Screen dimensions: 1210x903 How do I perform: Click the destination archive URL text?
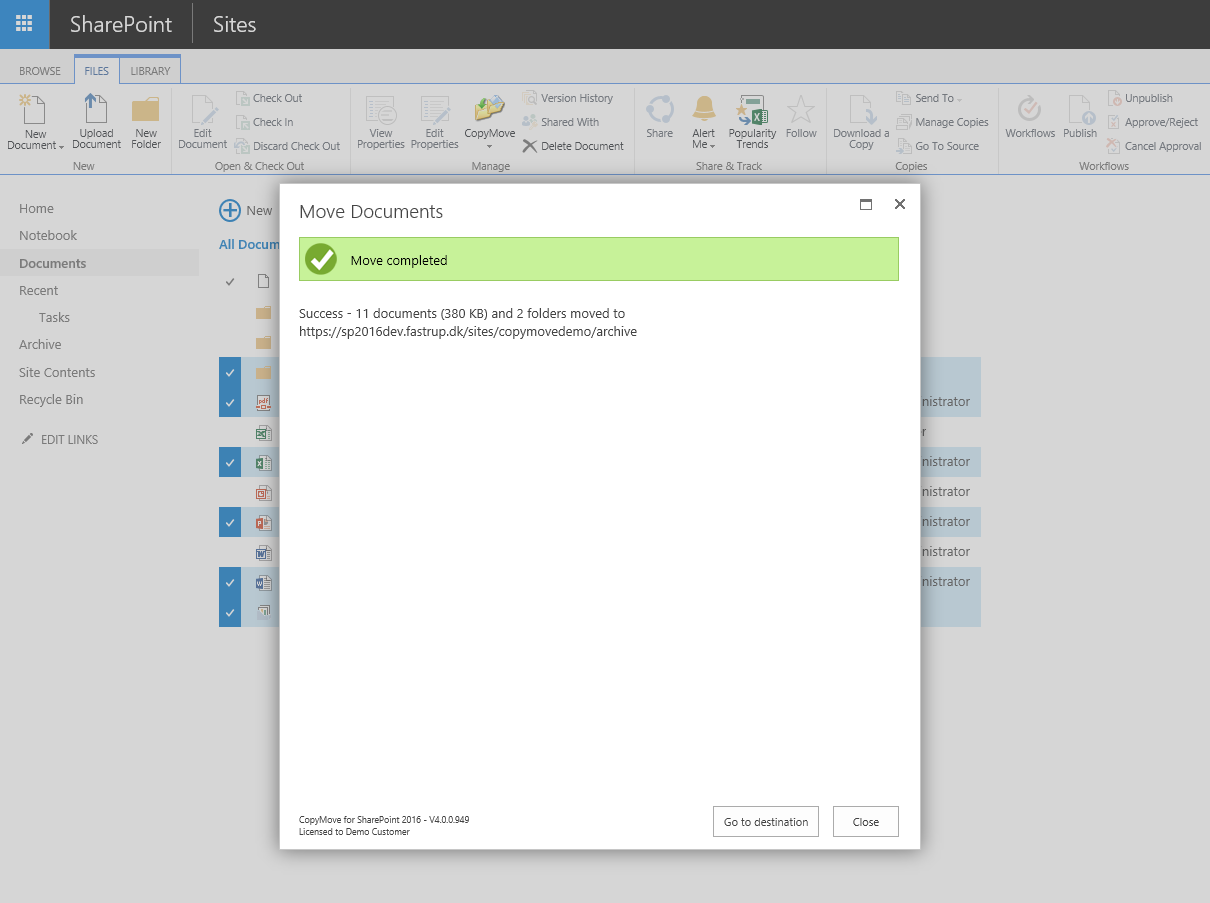(468, 331)
